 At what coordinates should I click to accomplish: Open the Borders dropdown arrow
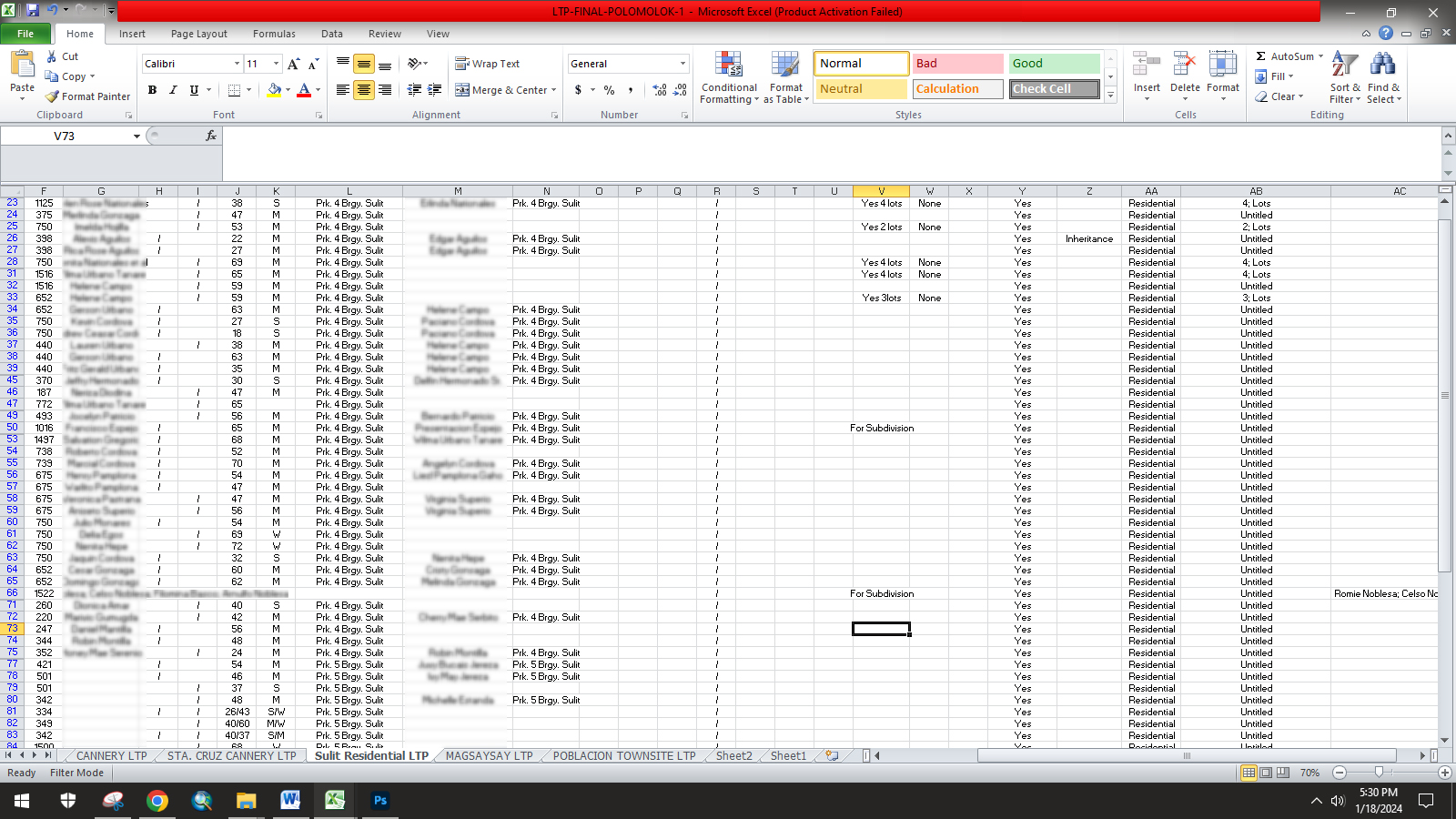point(249,90)
